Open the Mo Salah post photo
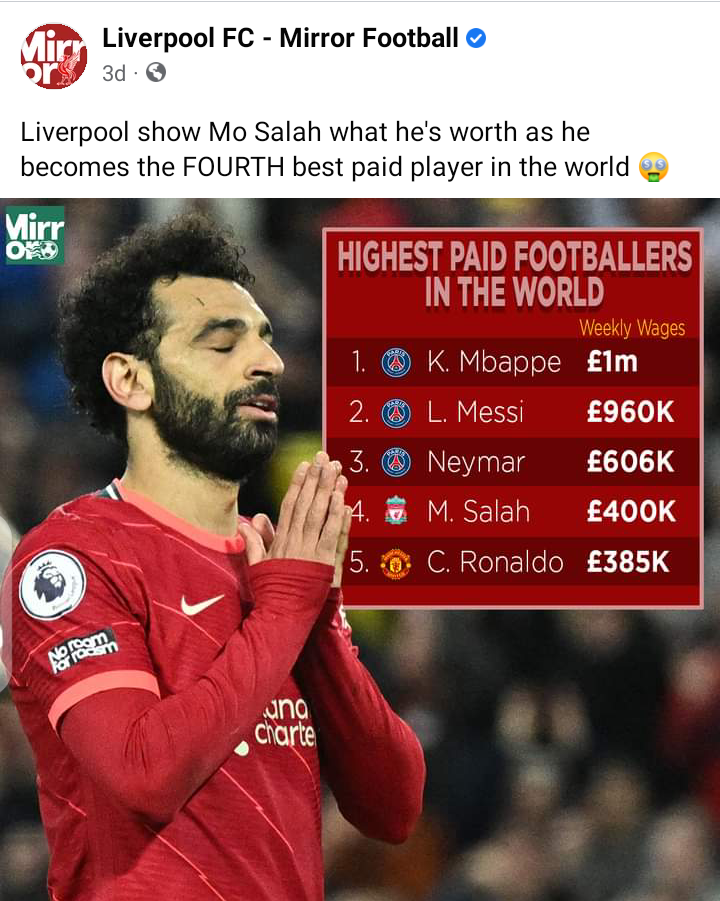720x901 pixels. point(360,549)
